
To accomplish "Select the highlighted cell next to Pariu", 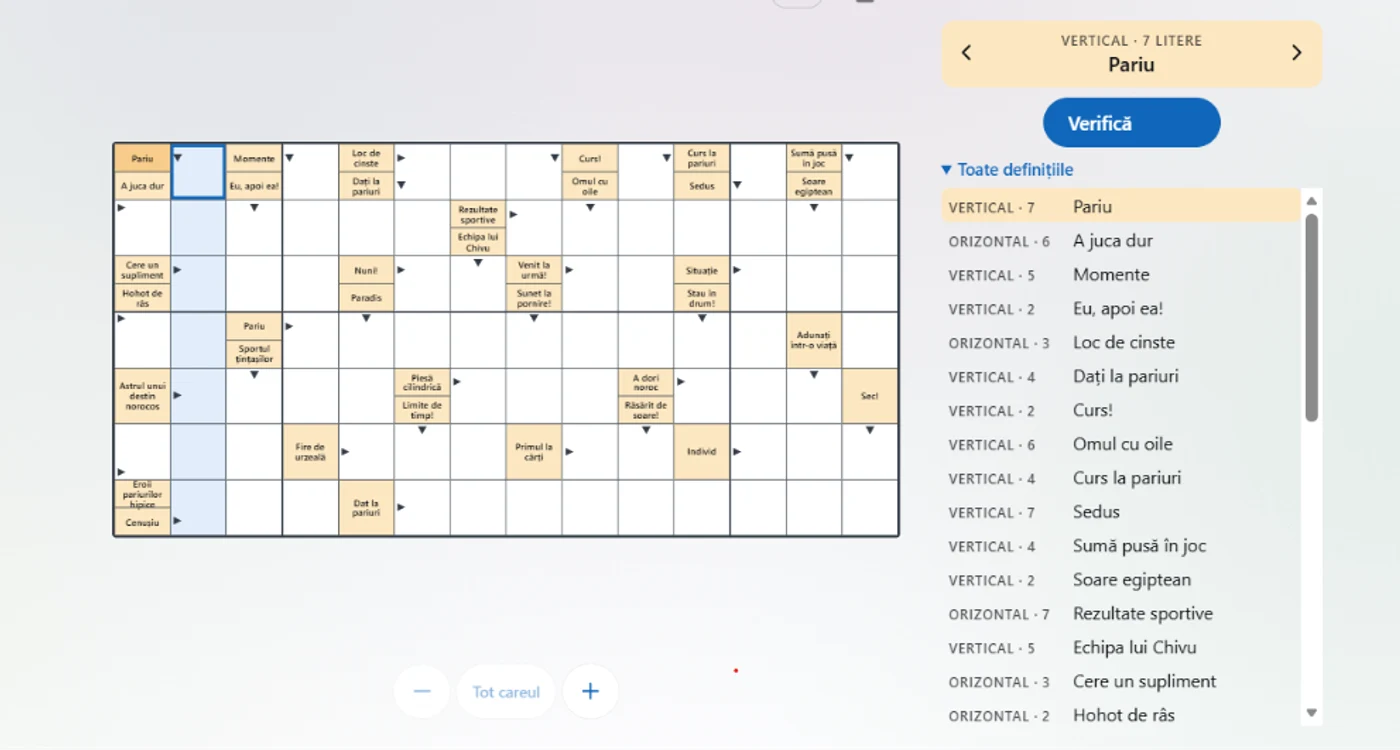I will click(198, 171).
